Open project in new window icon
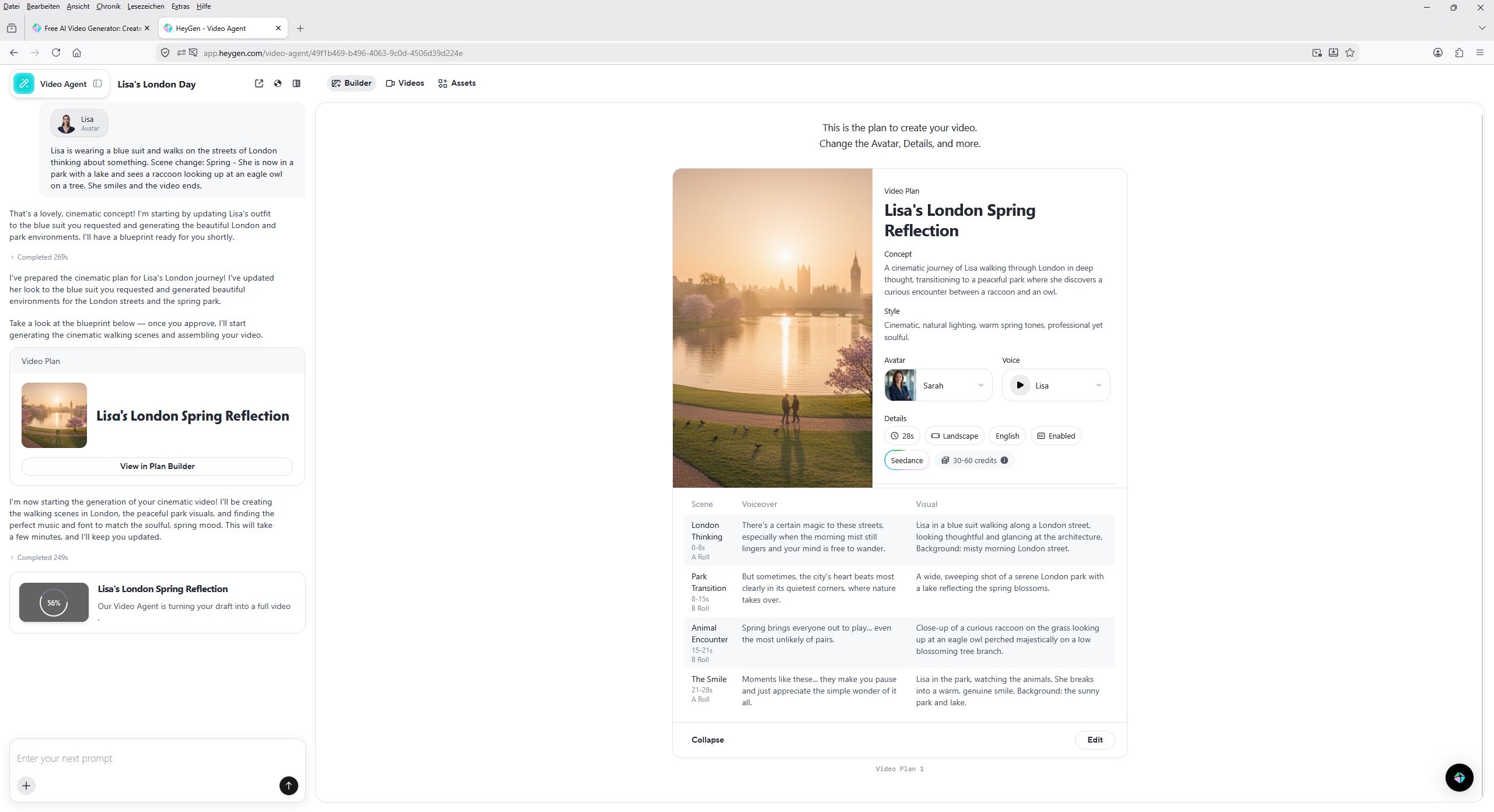1494x812 pixels. [x=259, y=83]
